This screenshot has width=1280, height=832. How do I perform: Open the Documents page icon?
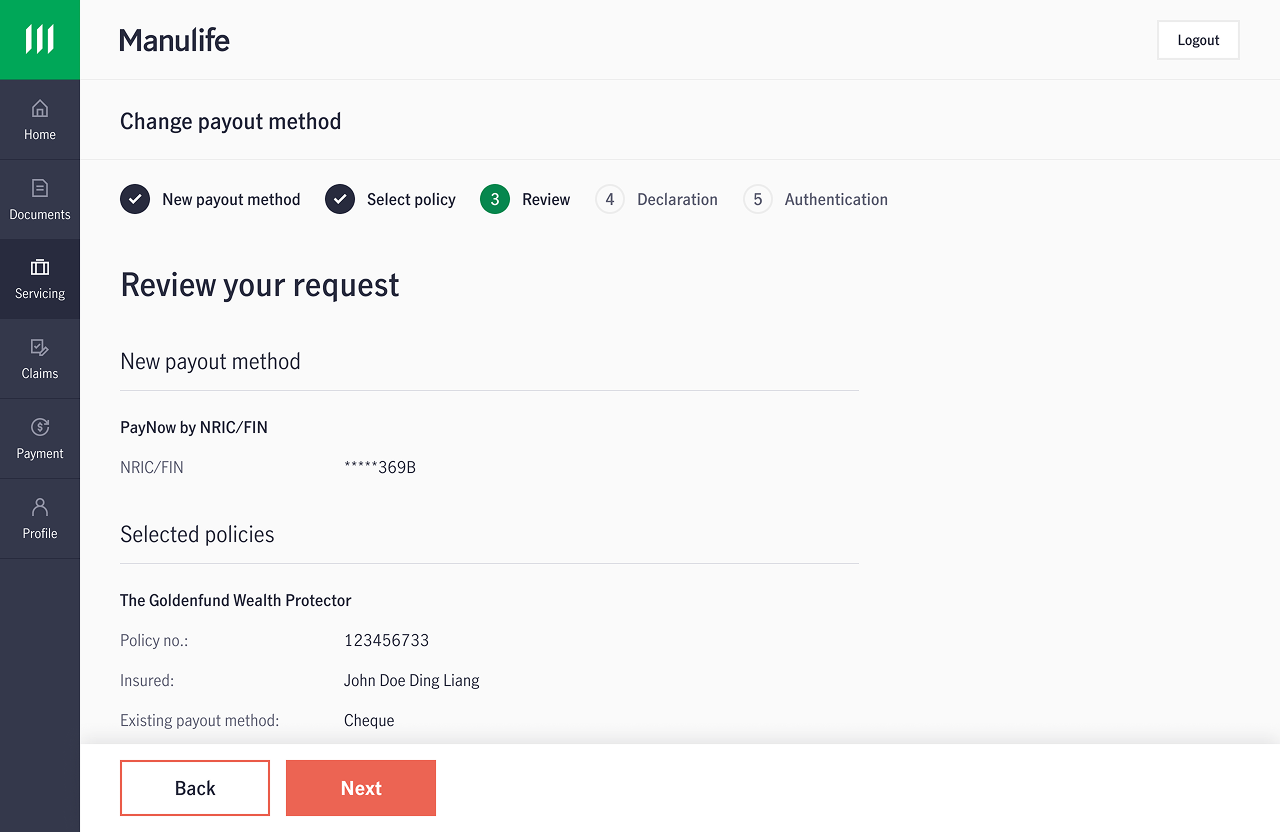tap(40, 188)
